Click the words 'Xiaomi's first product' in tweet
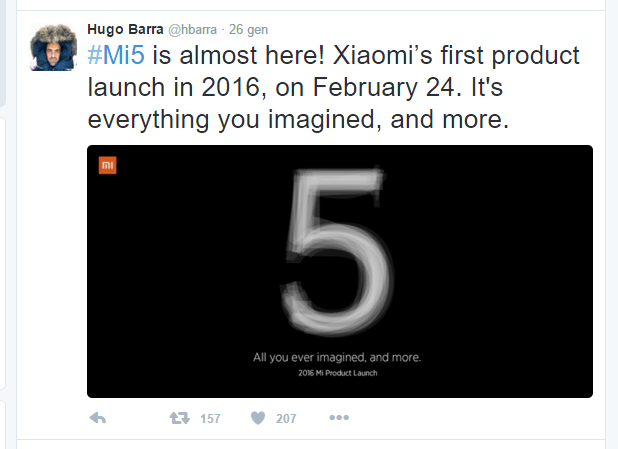This screenshot has height=449, width=618. pos(456,55)
